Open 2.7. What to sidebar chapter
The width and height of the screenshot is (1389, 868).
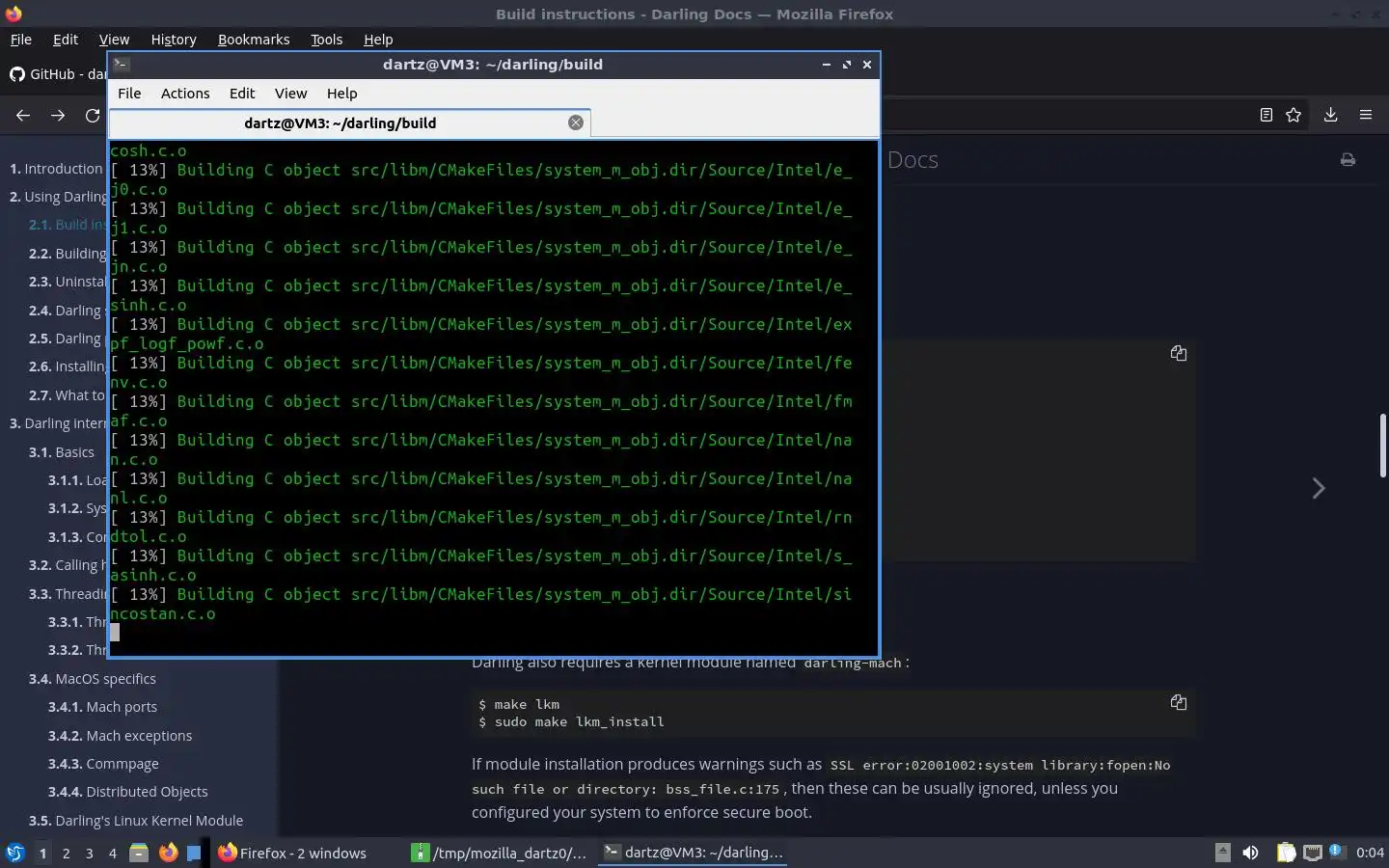click(x=68, y=395)
